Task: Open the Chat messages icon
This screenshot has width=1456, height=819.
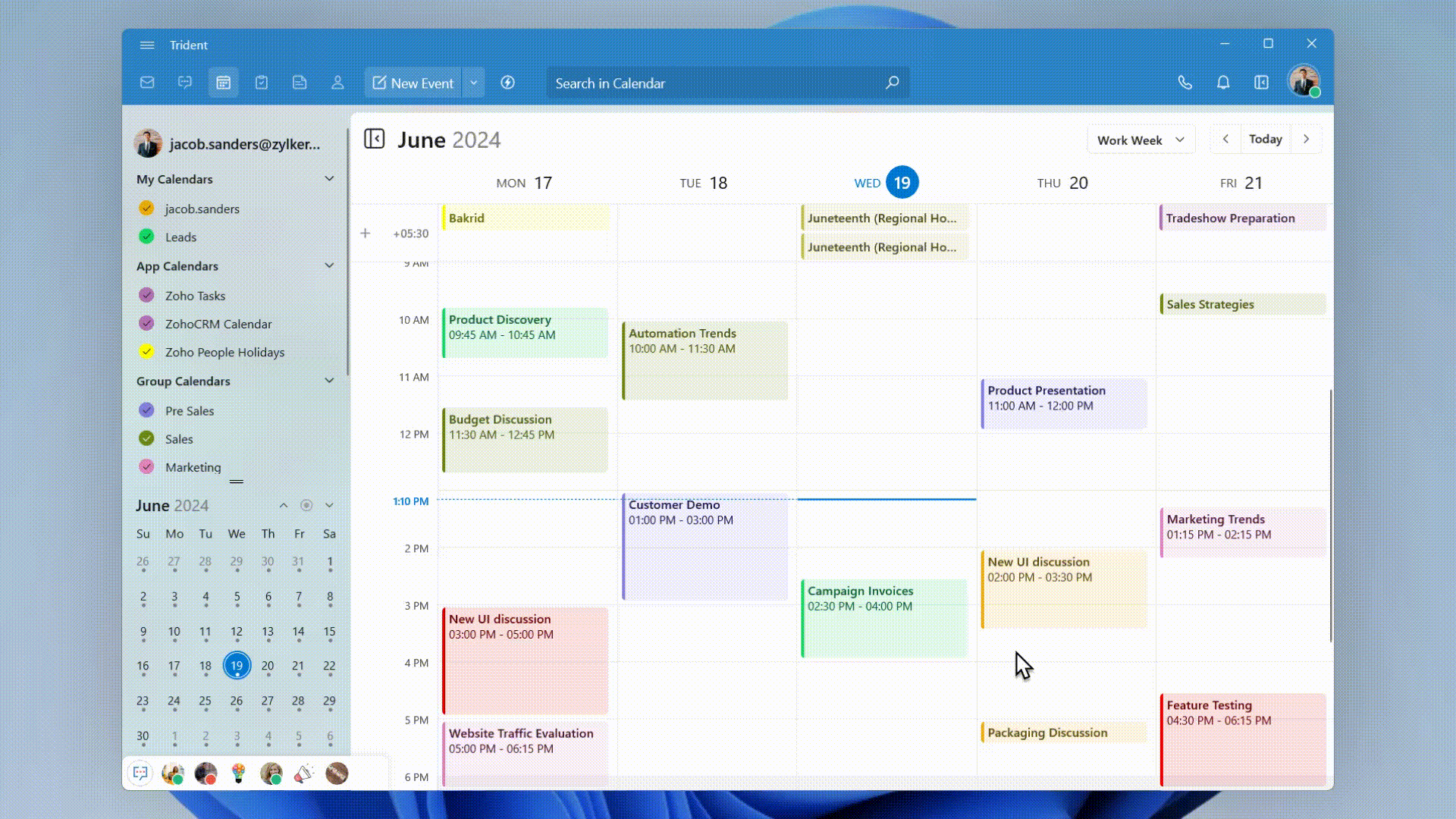Action: [x=185, y=83]
